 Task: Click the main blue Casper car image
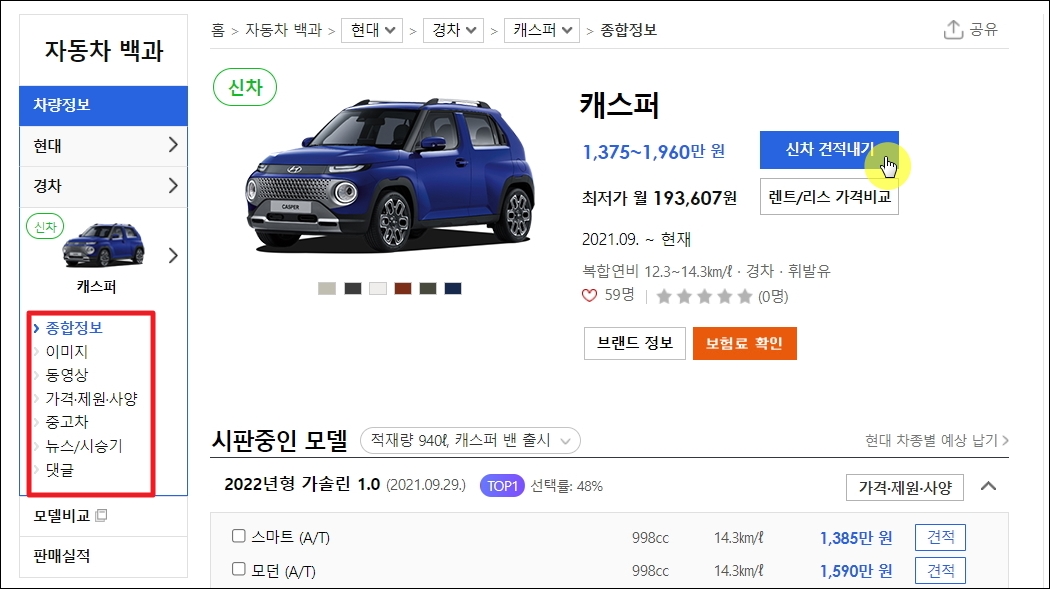click(x=390, y=175)
